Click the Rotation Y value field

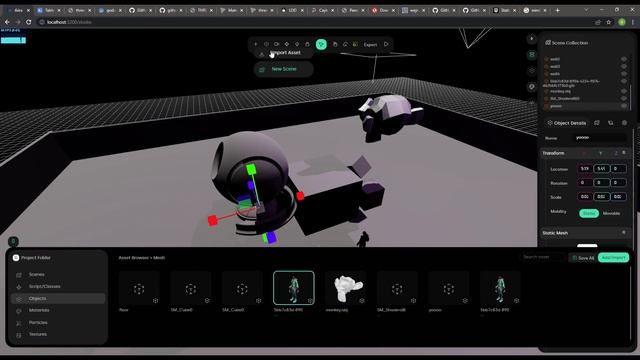601,182
